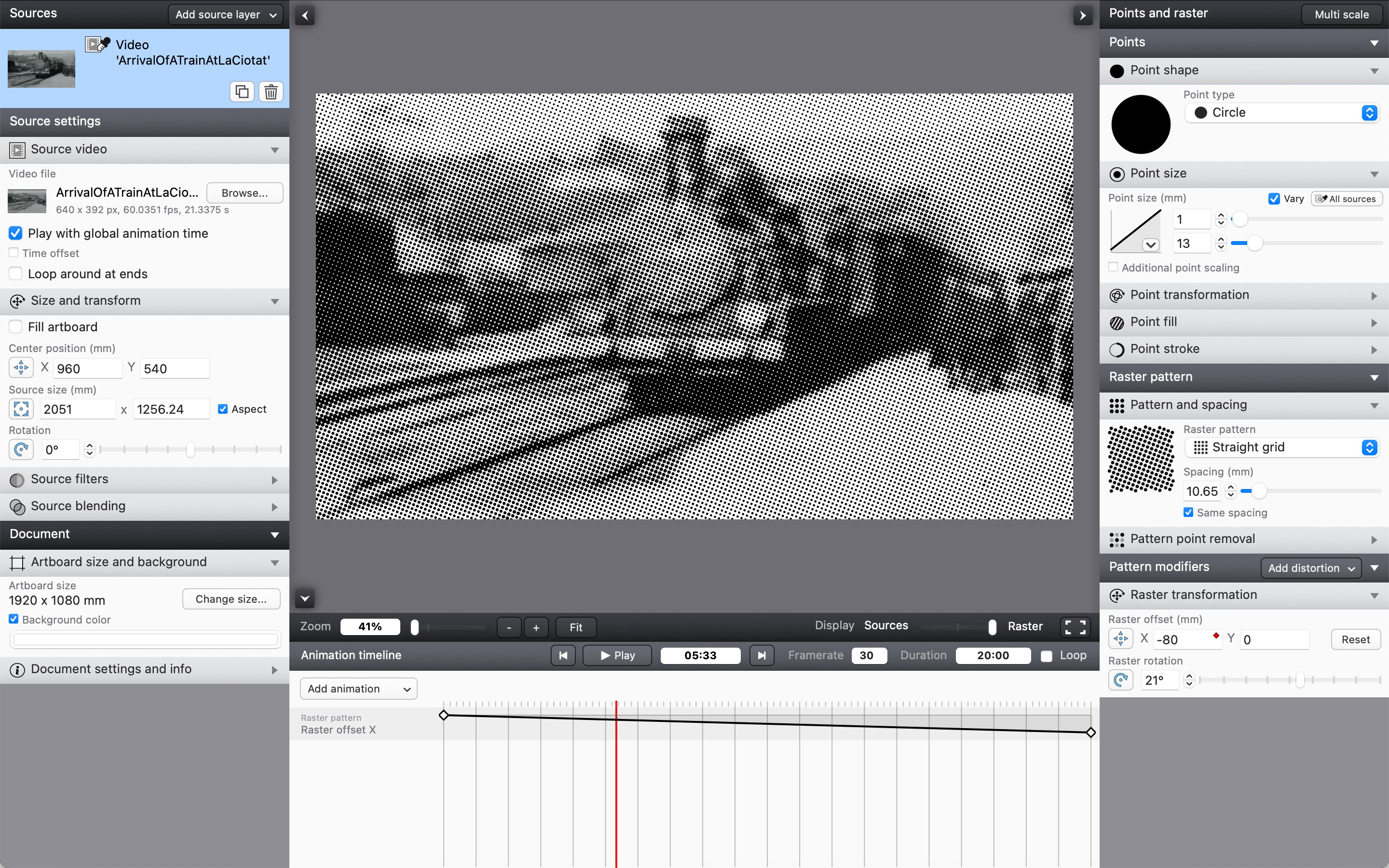Expand Point stroke section
The image size is (1389, 868).
pyautogui.click(x=1374, y=350)
